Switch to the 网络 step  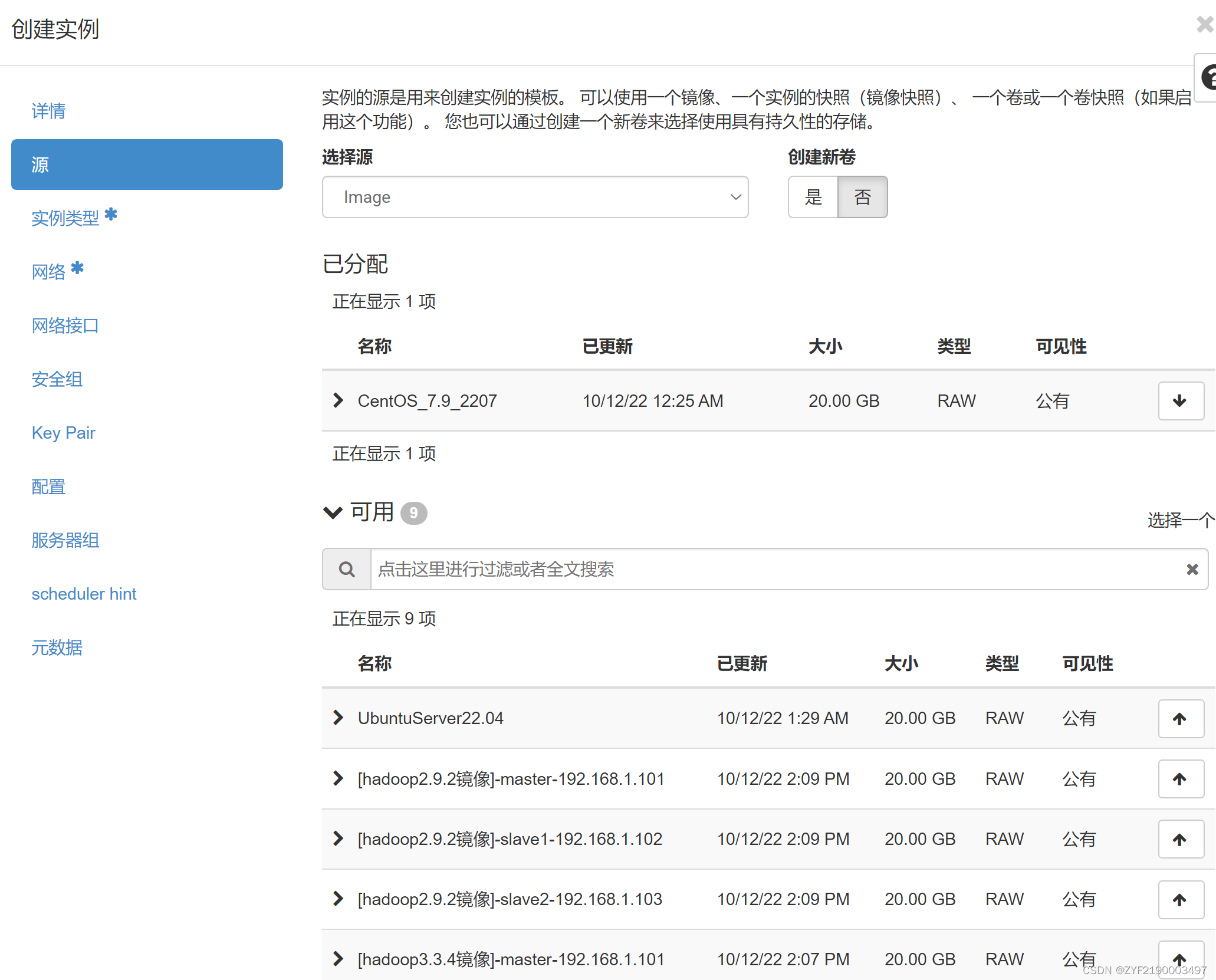49,272
